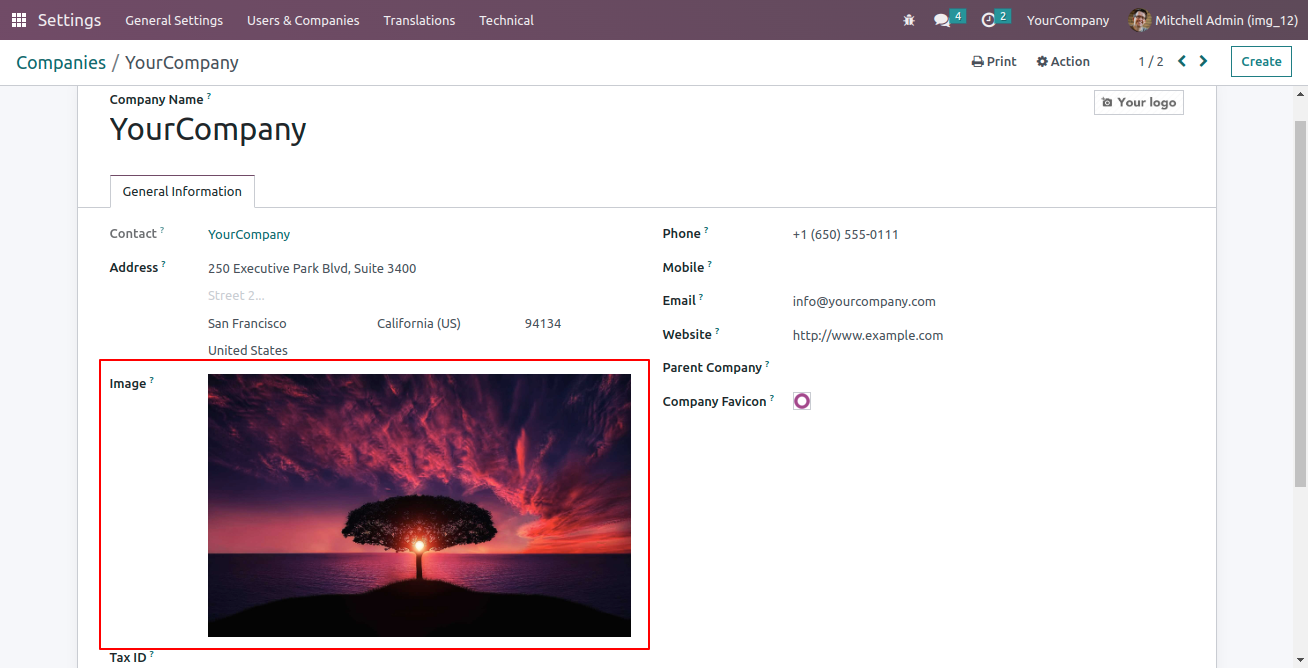Click the Print button
Viewport: 1308px width, 668px height.
click(994, 62)
